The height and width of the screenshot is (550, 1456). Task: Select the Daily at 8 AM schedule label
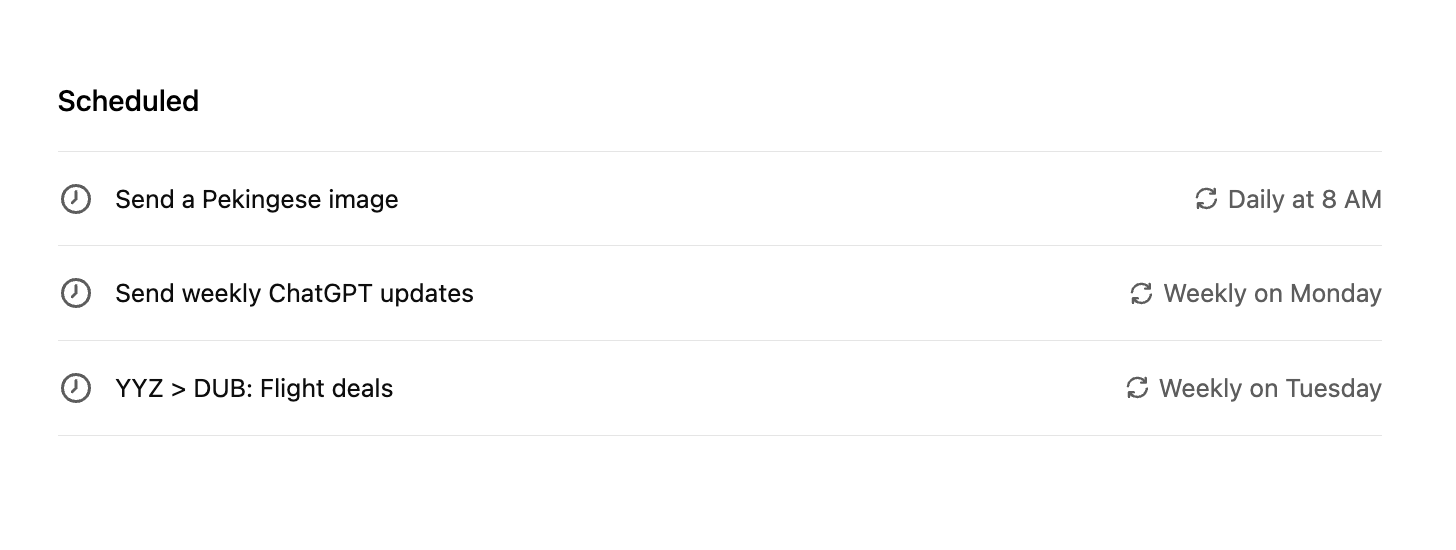1304,200
